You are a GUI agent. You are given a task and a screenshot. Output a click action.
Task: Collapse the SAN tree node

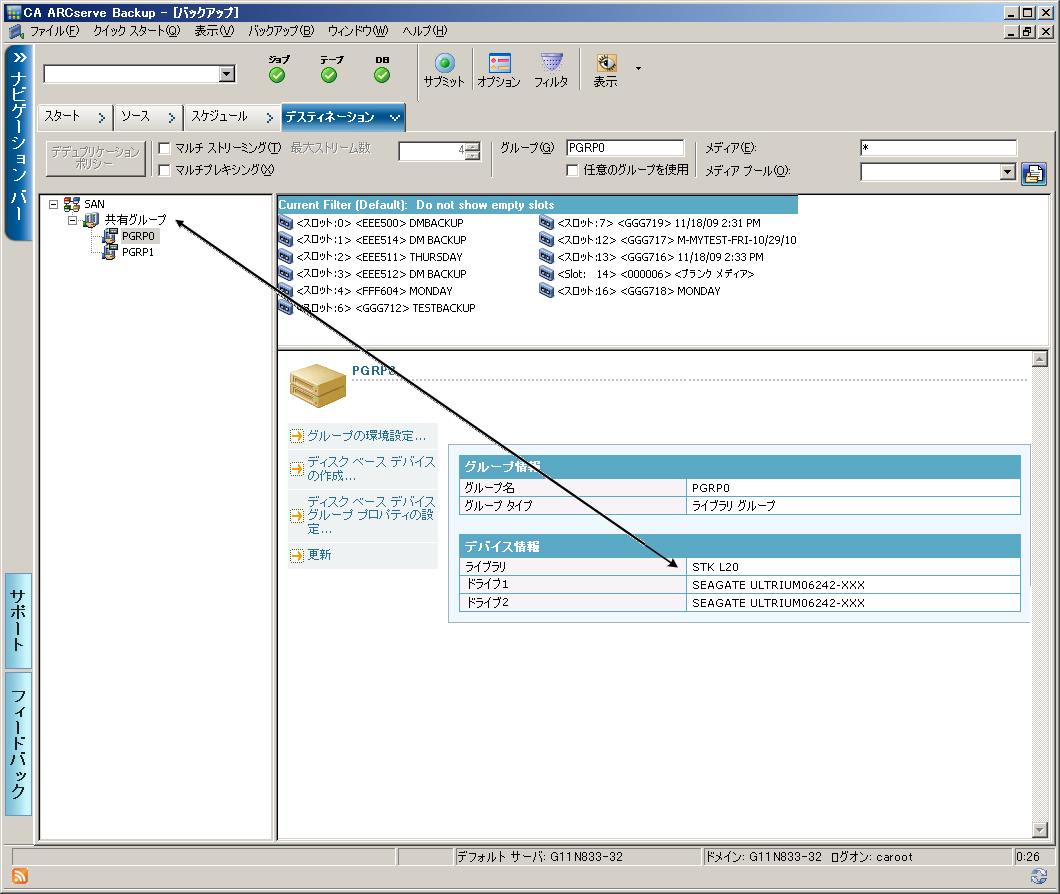[x=53, y=203]
